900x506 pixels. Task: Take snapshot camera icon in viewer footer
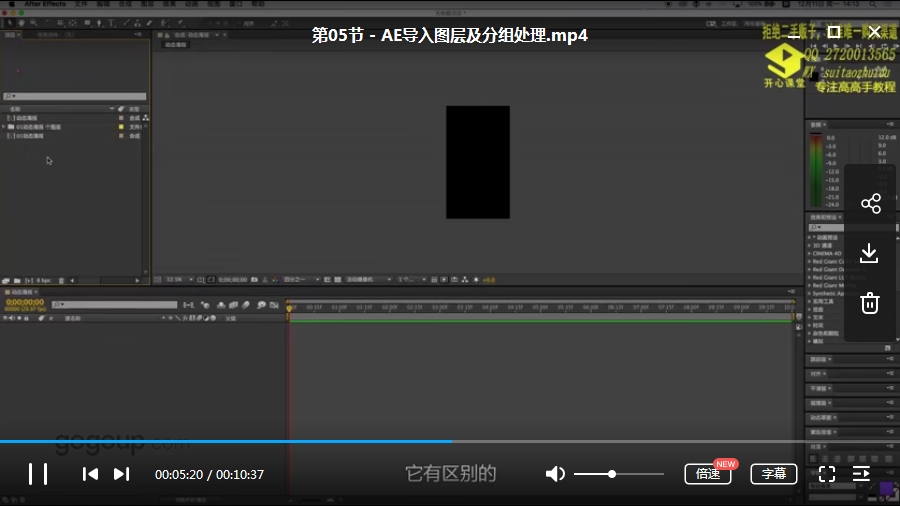[x=254, y=280]
